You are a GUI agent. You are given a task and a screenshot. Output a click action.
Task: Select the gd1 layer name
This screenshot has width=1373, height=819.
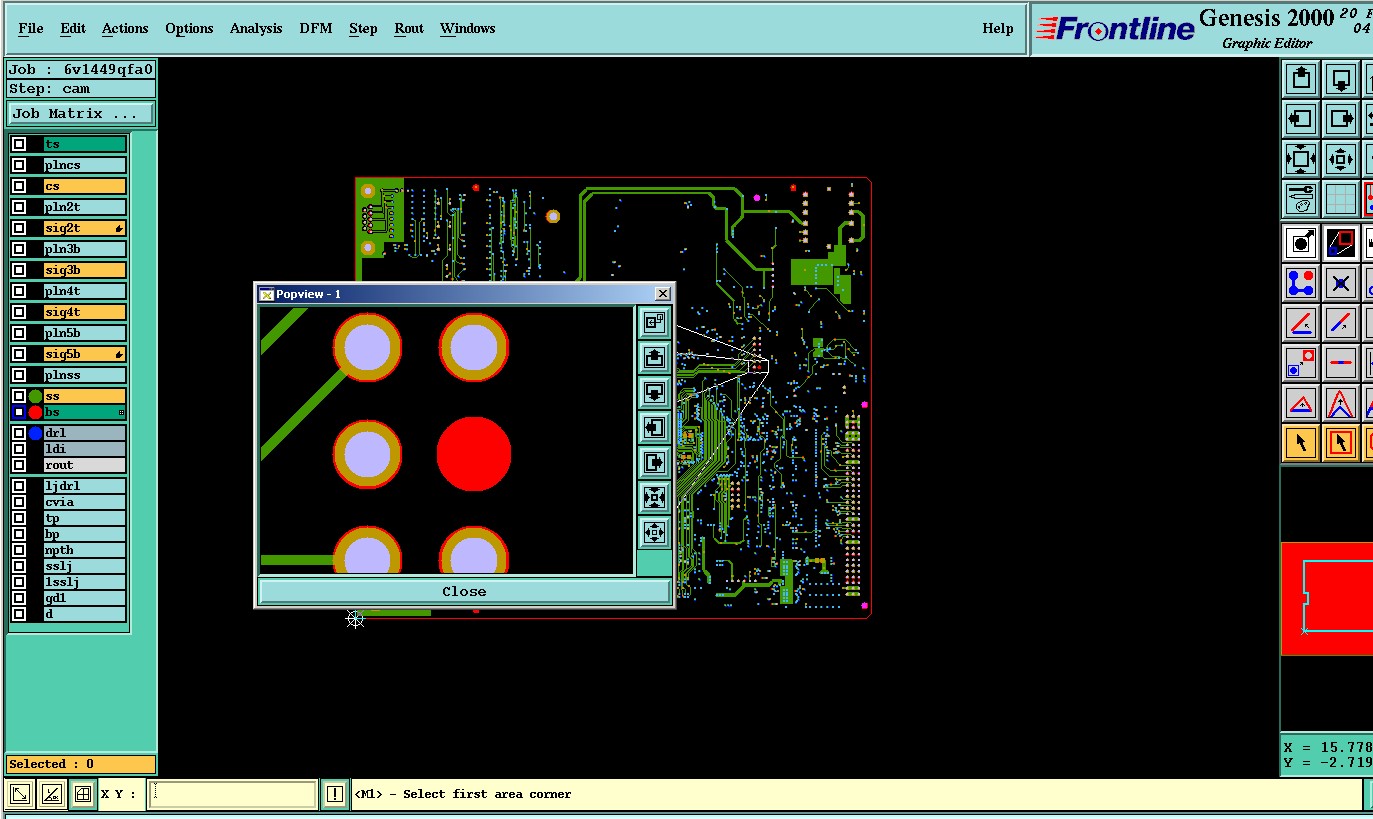click(85, 598)
